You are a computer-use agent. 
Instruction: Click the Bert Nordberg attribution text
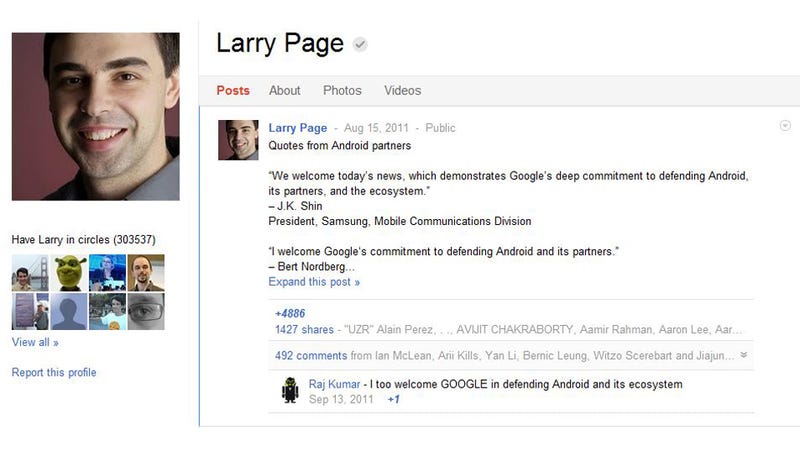311,267
